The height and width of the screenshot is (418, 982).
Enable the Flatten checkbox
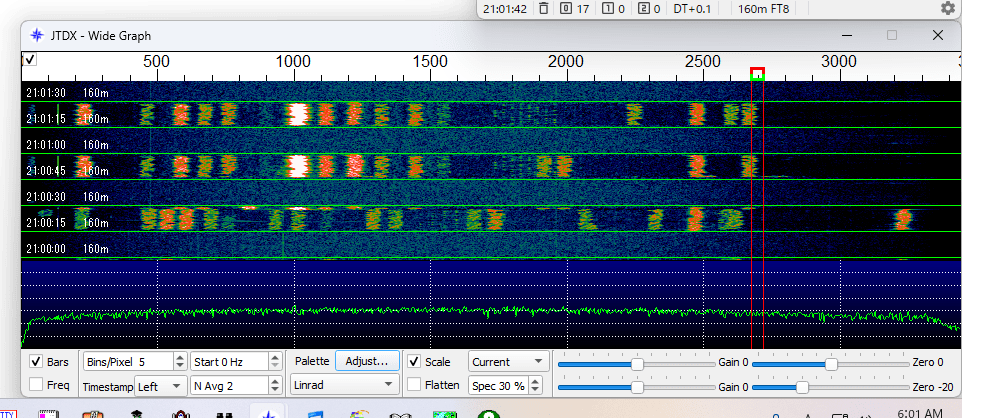(414, 385)
